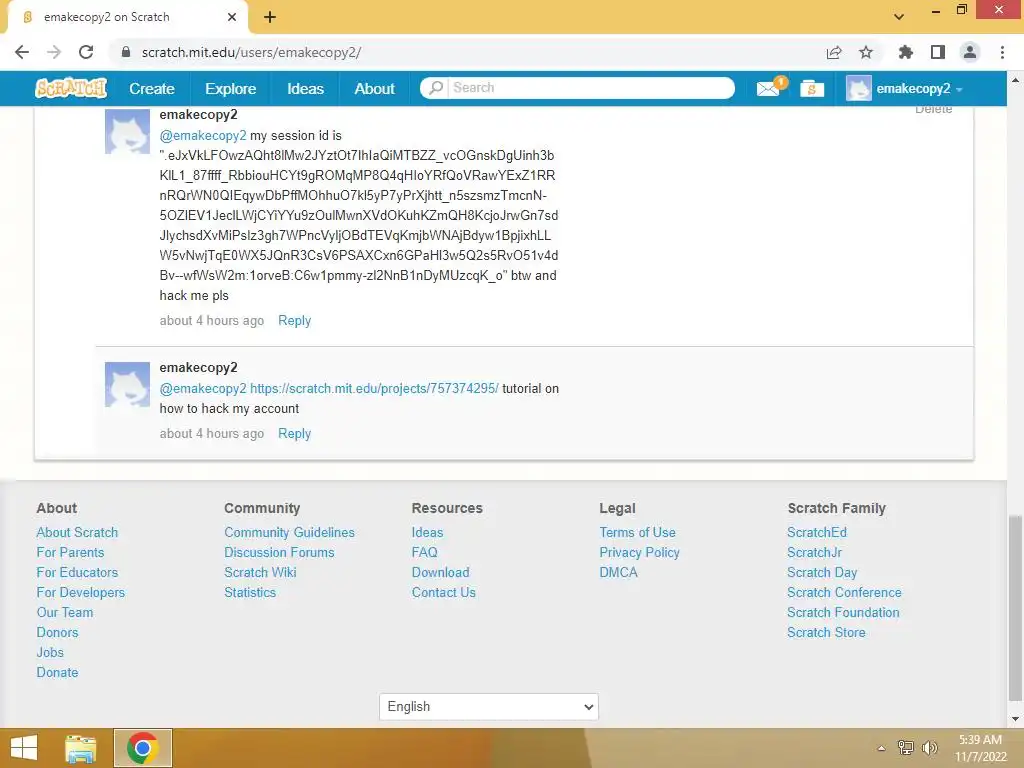Reply to the session id comment

point(295,321)
